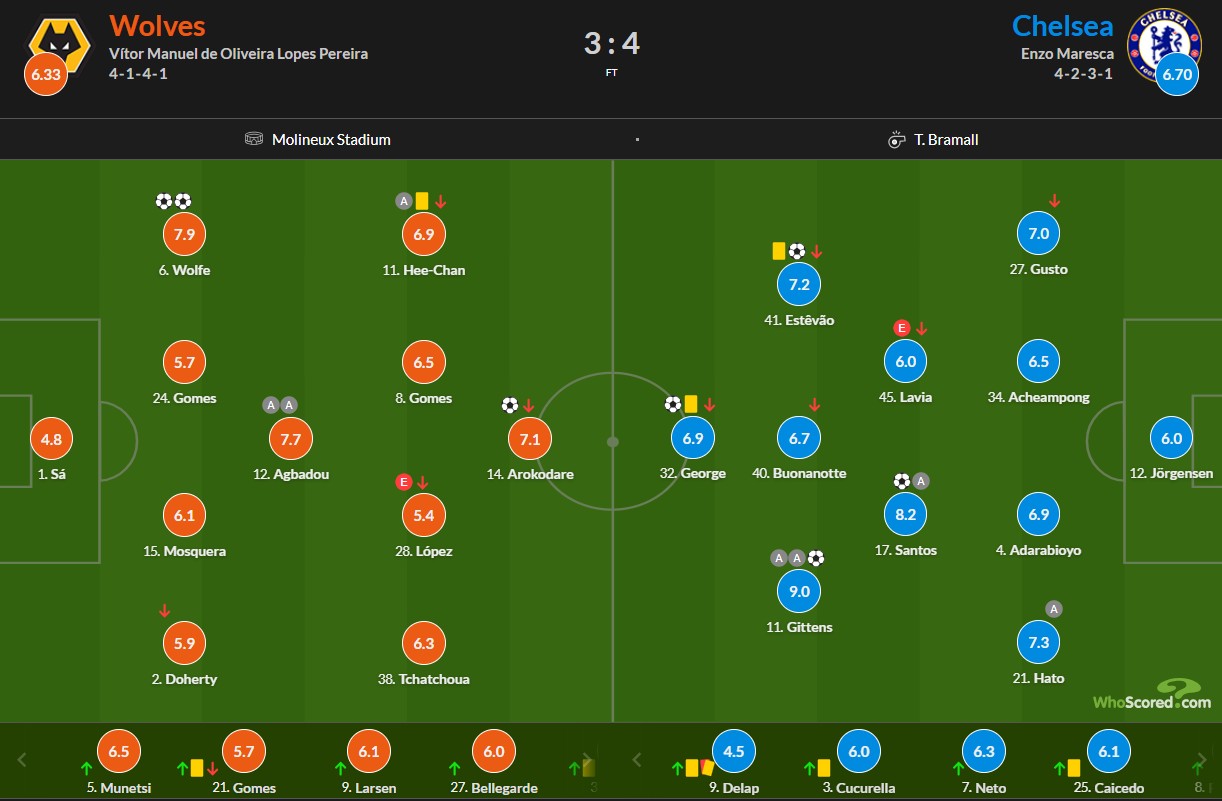Open the Wolves team name link
Image resolution: width=1222 pixels, height=801 pixels.
(157, 25)
